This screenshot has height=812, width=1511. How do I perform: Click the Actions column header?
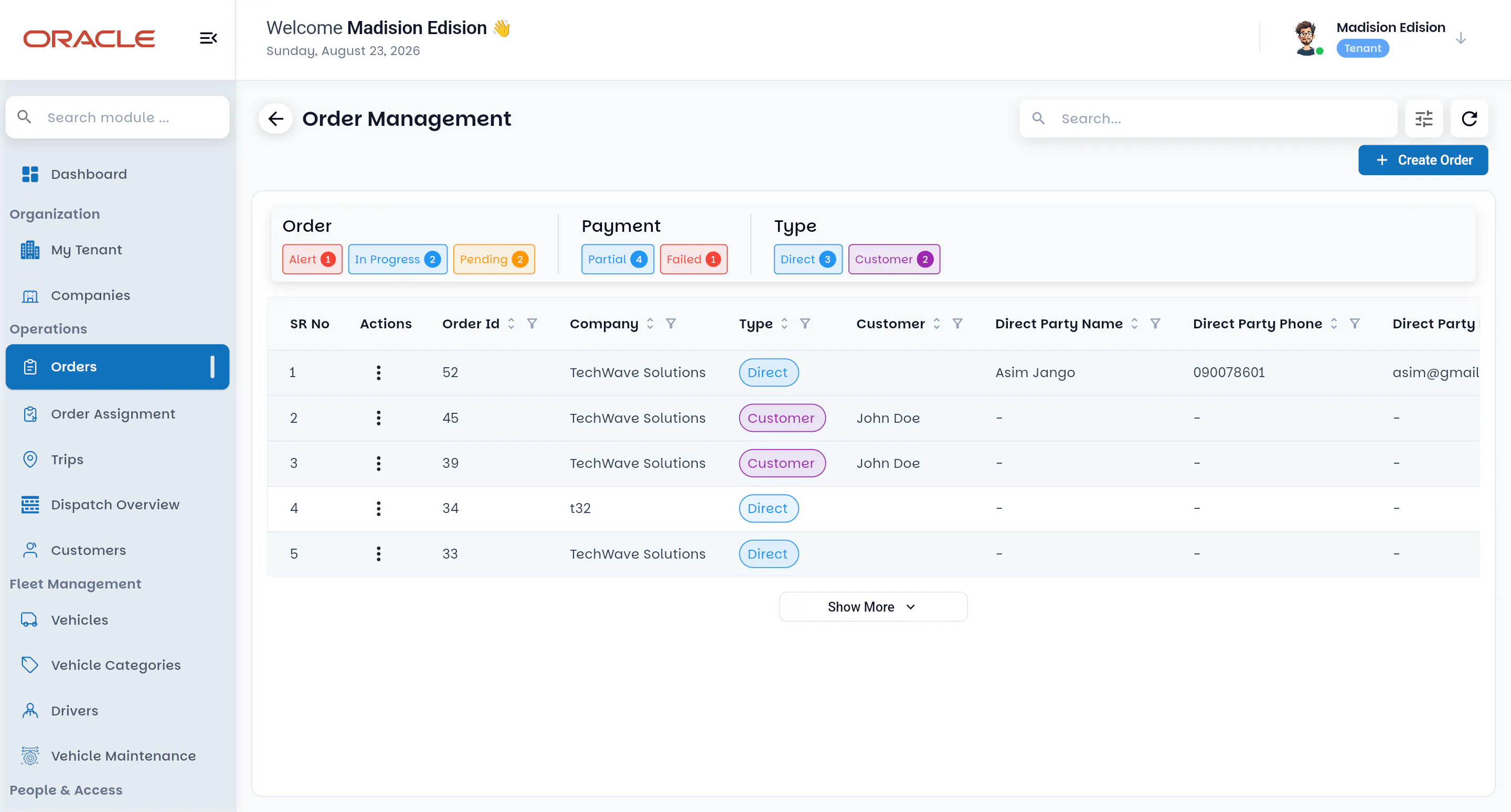(x=386, y=324)
